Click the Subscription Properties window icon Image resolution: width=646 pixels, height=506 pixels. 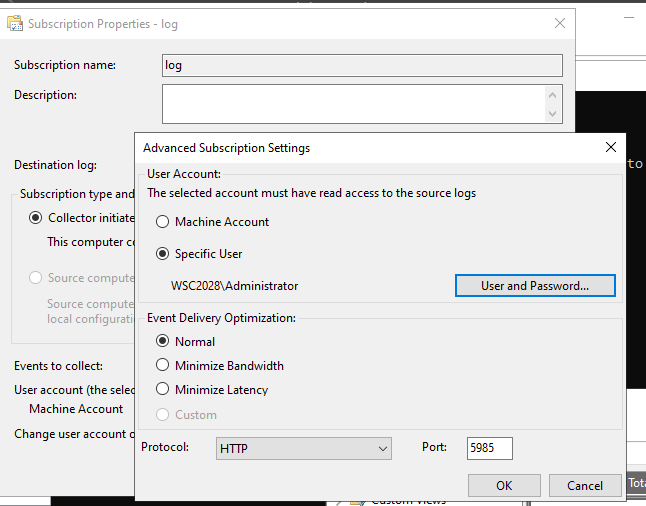point(15,23)
